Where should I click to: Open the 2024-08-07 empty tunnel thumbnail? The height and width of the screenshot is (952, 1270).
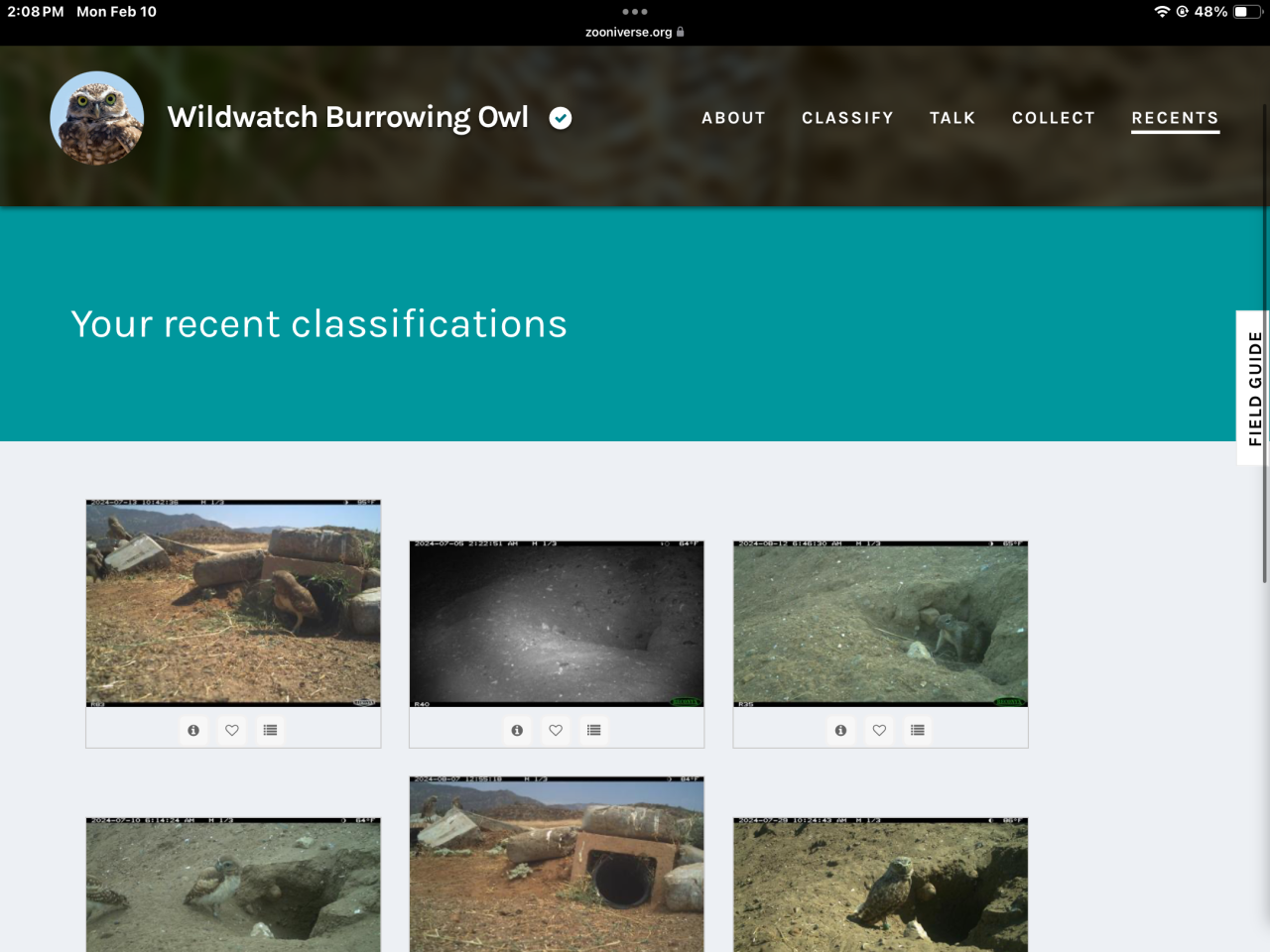557,864
